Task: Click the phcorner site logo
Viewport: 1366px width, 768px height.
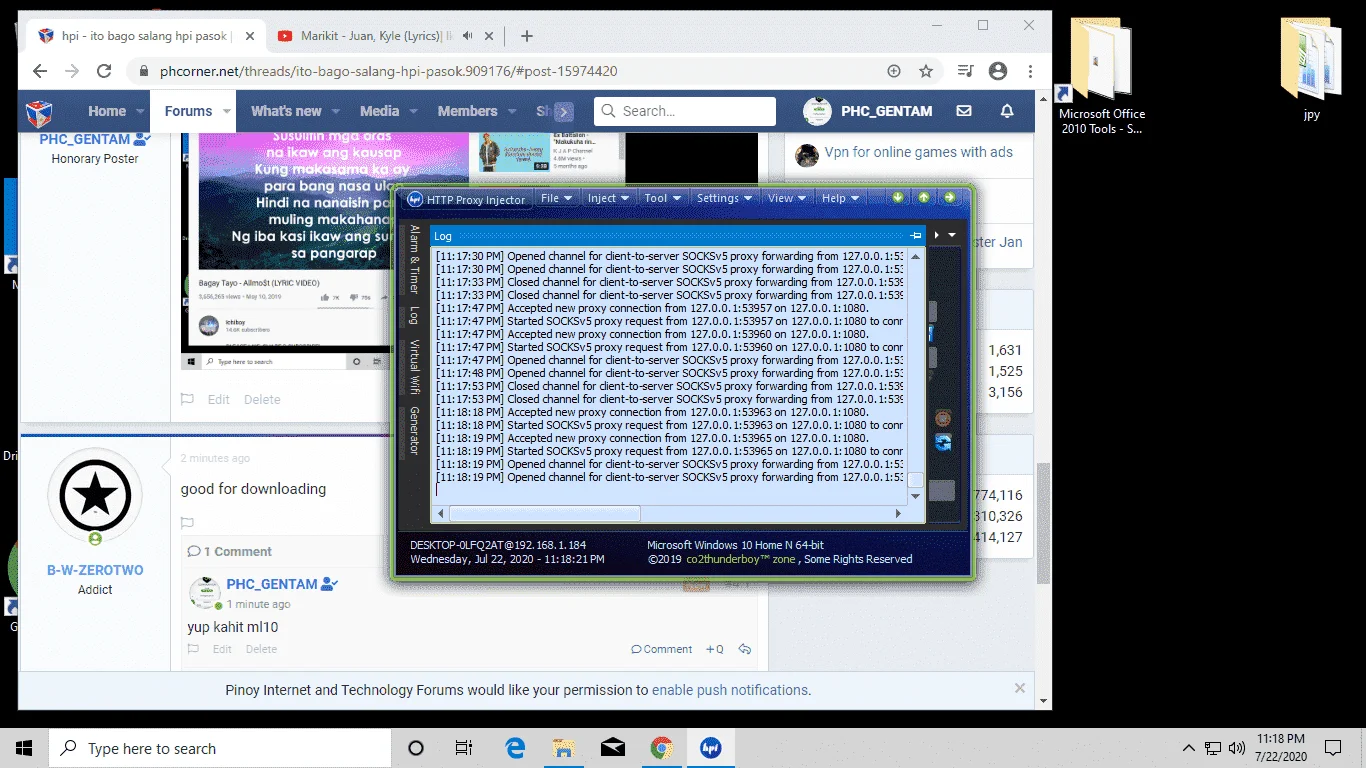Action: (39, 111)
